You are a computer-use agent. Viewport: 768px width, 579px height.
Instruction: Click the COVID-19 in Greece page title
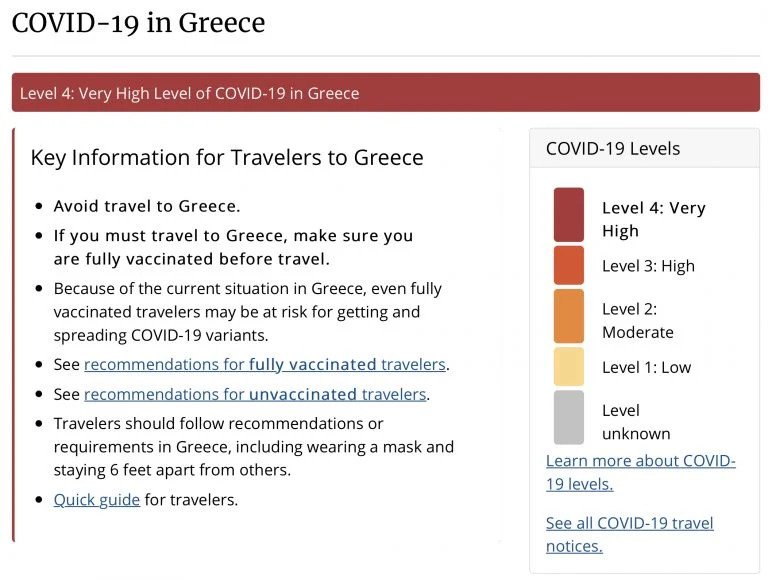coord(138,23)
